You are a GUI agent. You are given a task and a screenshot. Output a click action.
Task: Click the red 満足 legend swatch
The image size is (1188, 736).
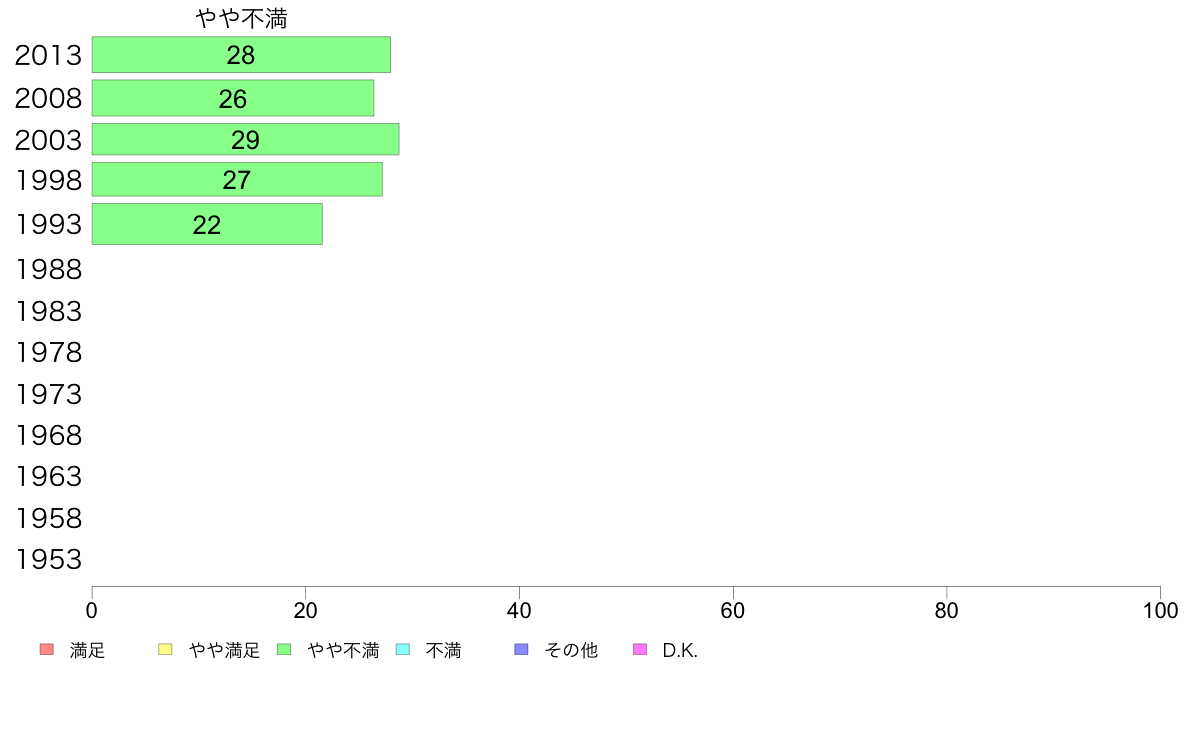pos(47,650)
